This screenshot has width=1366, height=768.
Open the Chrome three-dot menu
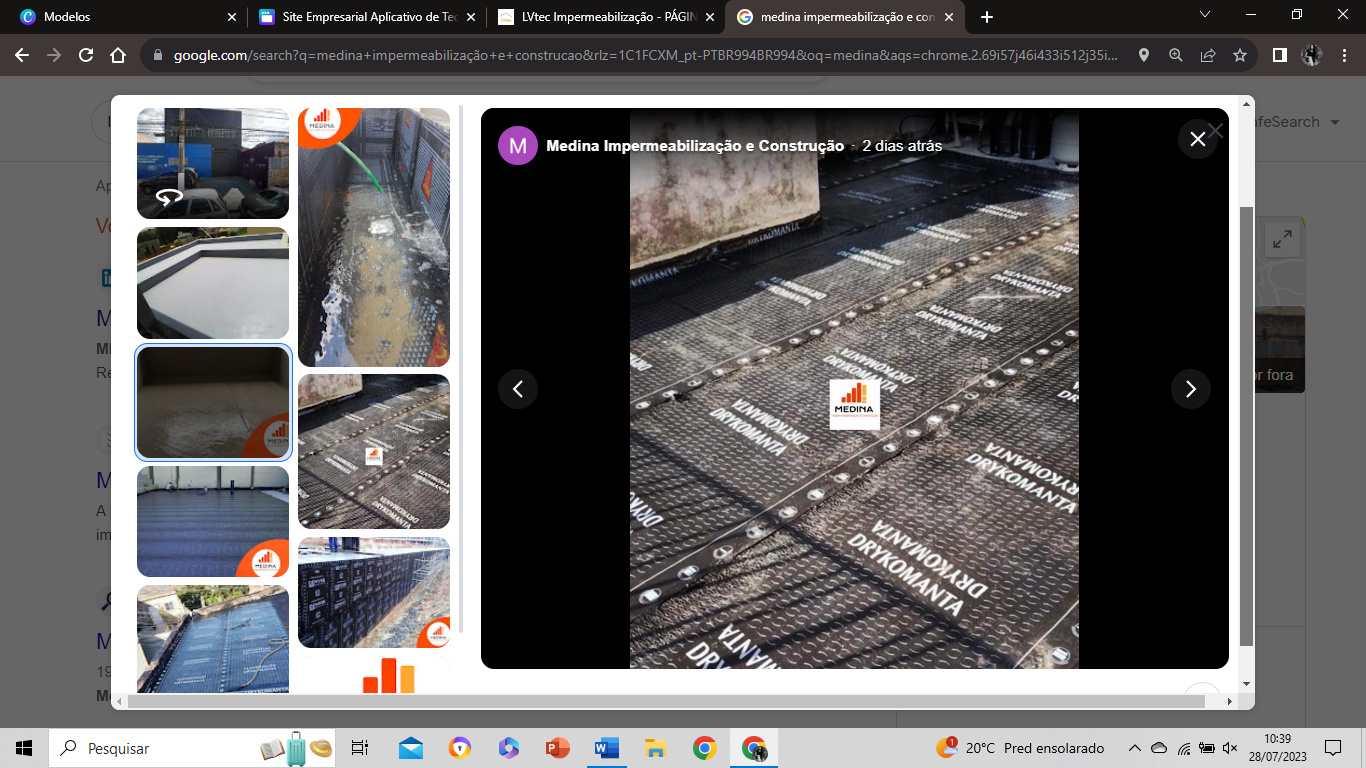click(1344, 55)
